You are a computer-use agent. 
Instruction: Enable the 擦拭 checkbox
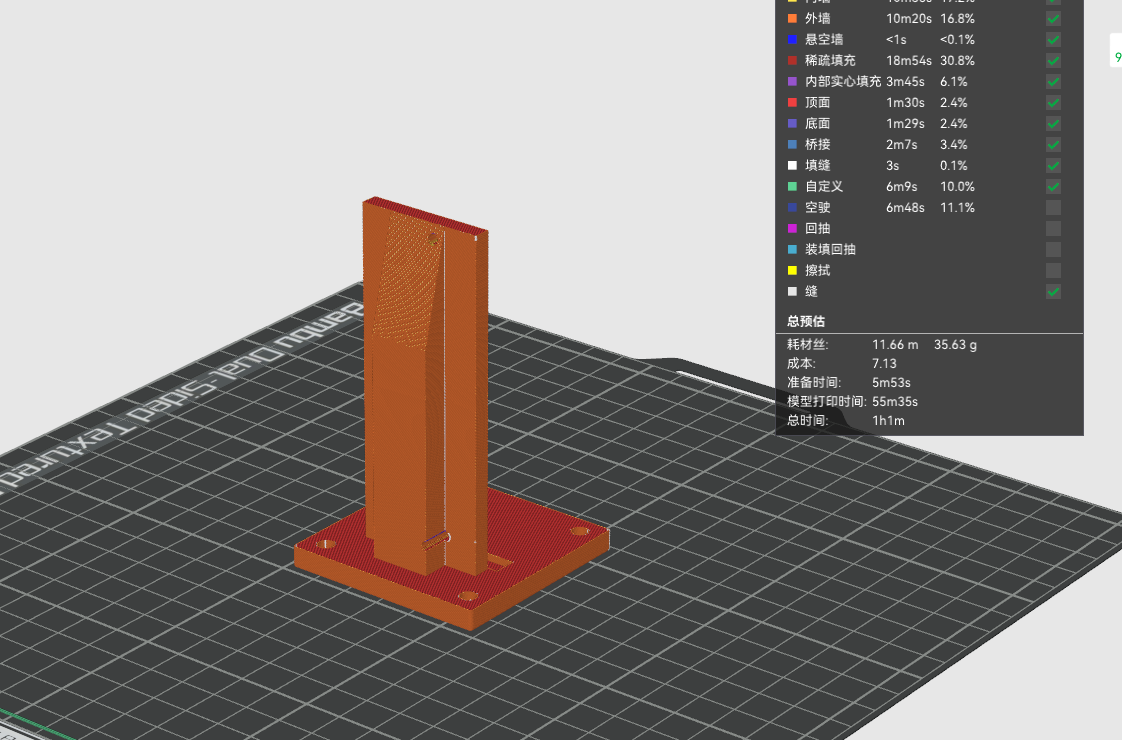1053,271
